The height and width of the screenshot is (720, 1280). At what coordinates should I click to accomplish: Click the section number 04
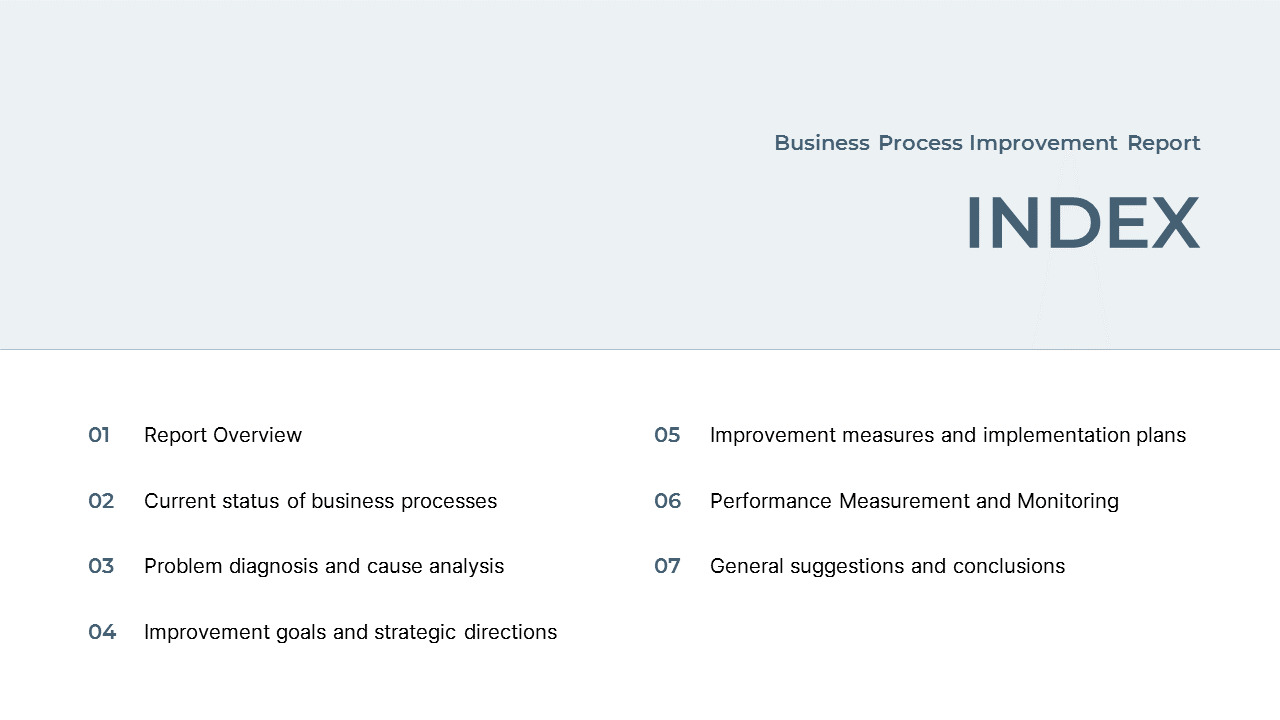point(102,632)
